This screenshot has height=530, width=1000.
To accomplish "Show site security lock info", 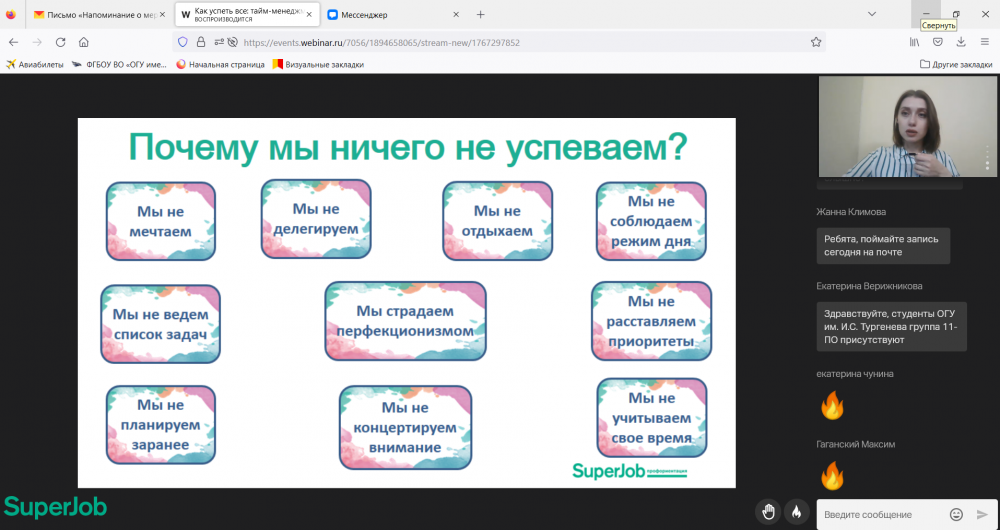I will coord(200,42).
